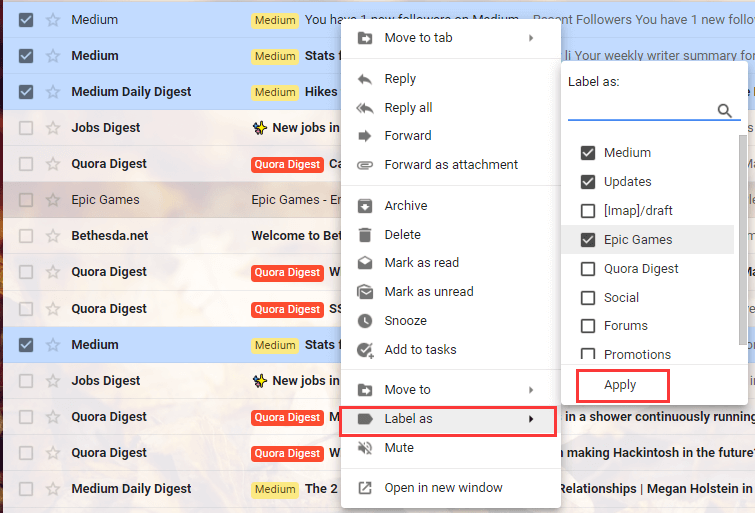Click the Quora Digest label tag in the third-from-bottom row

click(x=287, y=417)
